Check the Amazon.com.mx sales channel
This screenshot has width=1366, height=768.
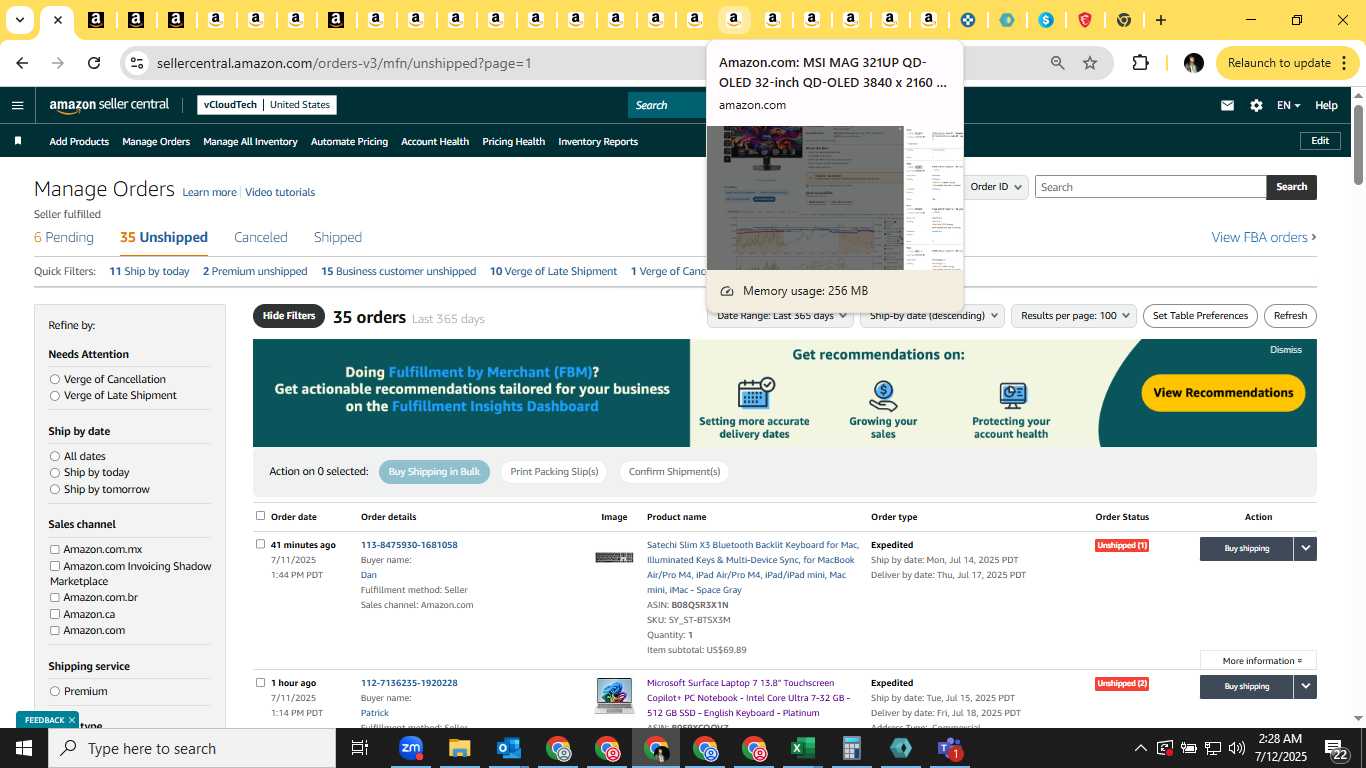[55, 549]
